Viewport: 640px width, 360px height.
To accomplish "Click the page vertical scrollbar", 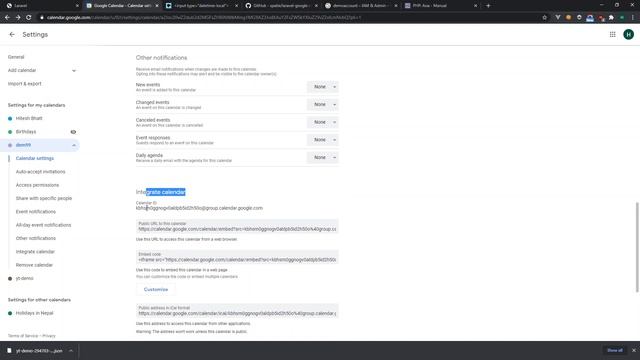I will pyautogui.click(x=637, y=247).
